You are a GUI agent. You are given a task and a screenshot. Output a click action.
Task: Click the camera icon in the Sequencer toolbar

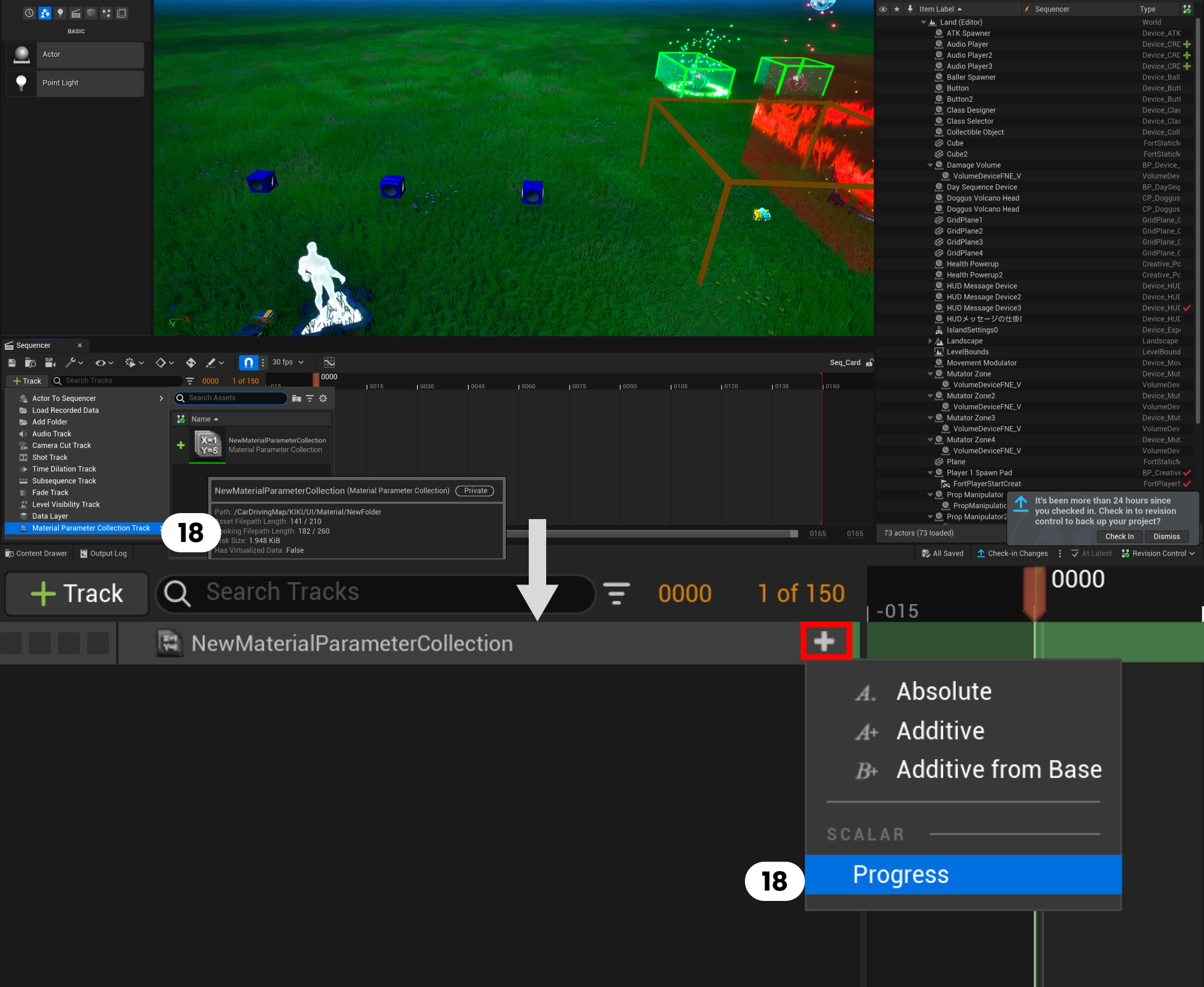click(50, 362)
